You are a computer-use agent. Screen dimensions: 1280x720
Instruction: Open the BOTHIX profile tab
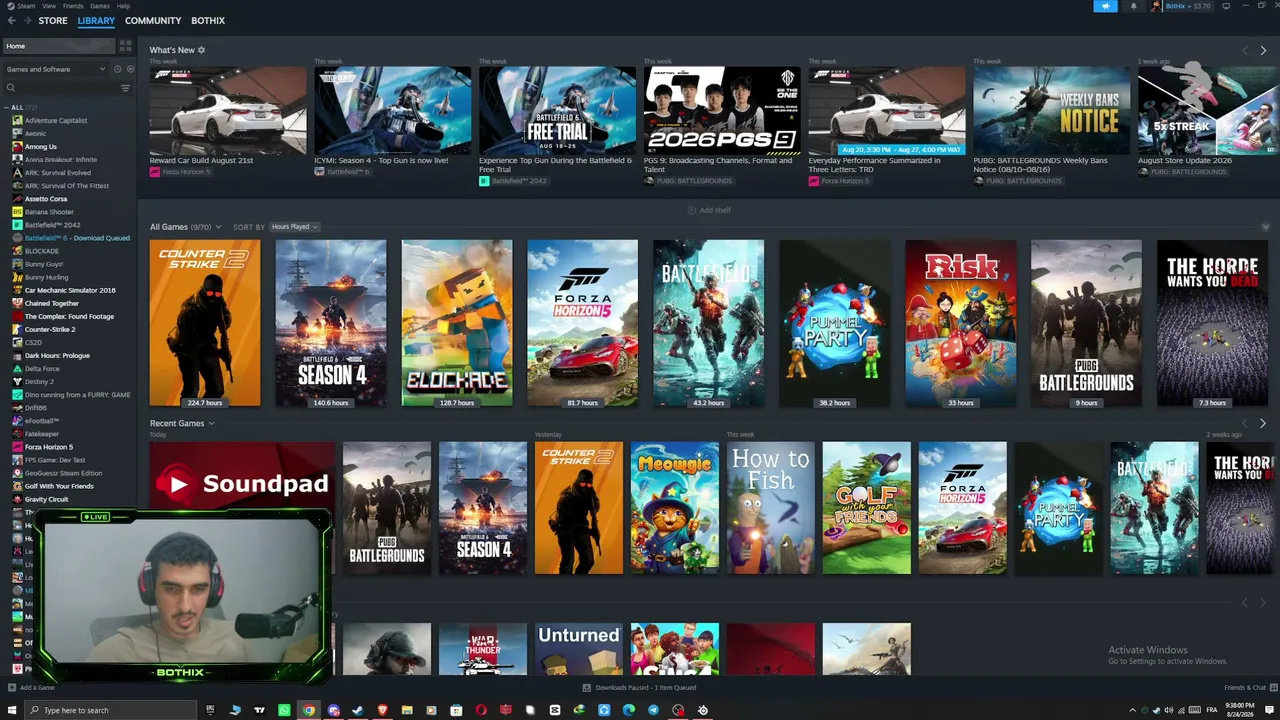point(208,20)
